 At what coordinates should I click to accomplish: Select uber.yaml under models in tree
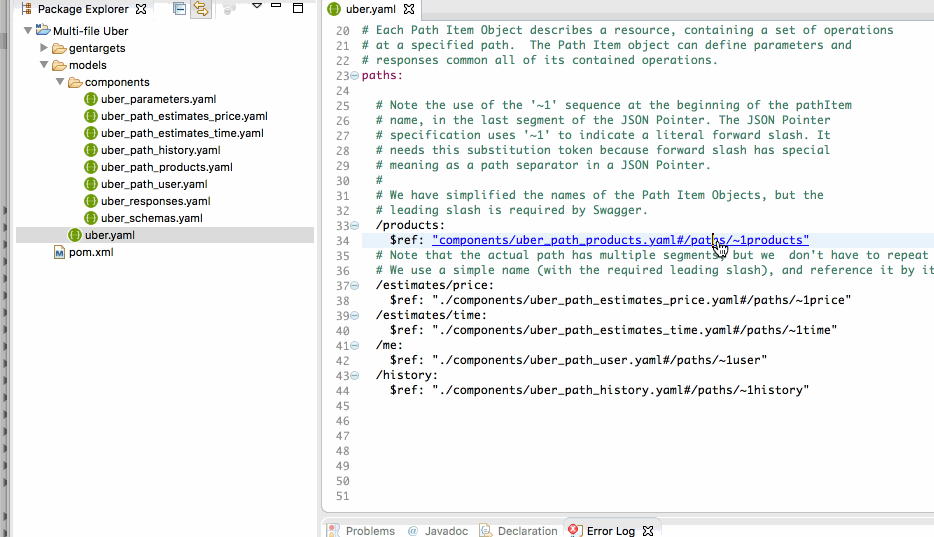pos(110,235)
